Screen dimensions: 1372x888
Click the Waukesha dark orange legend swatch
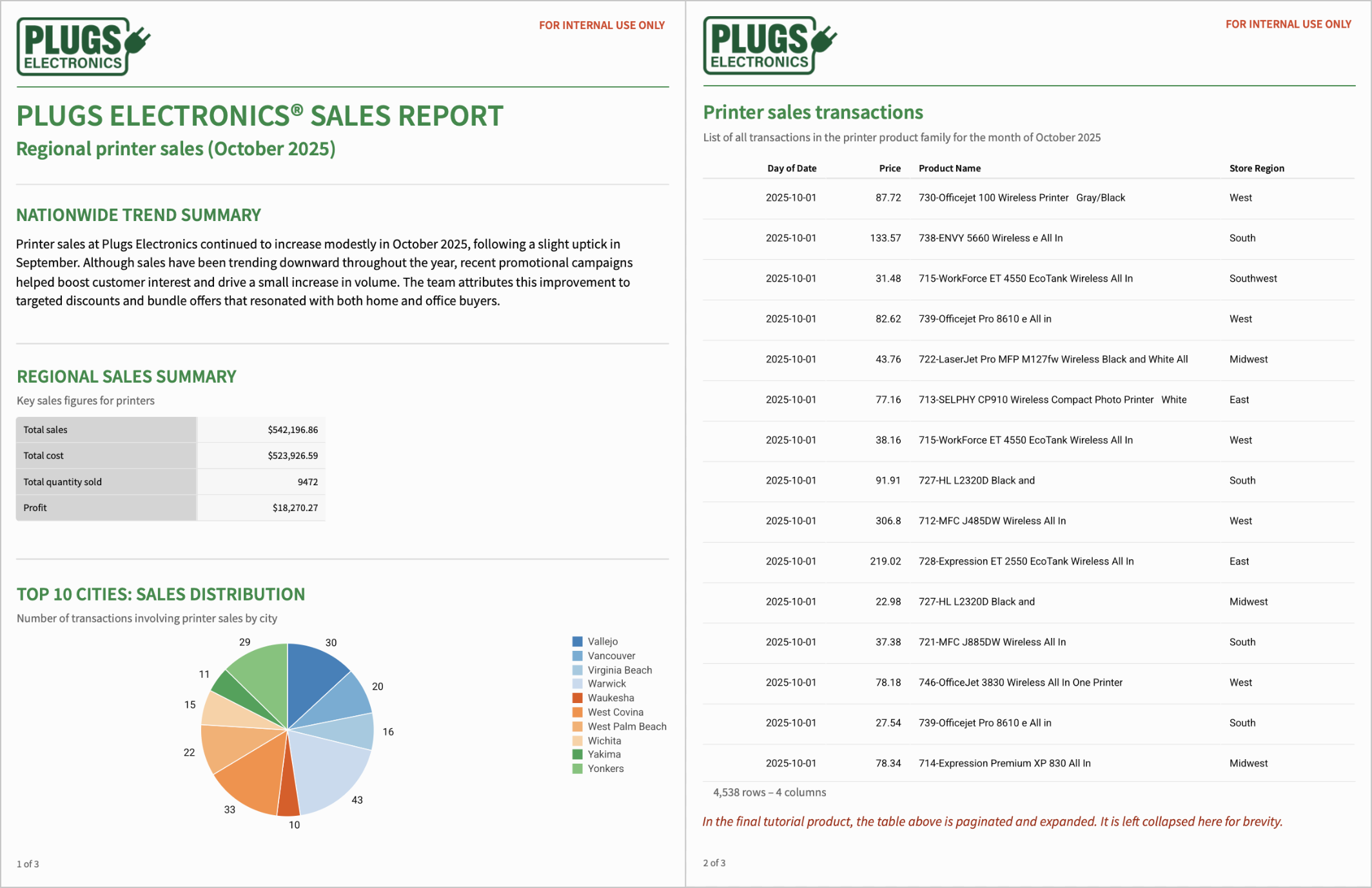click(x=577, y=698)
